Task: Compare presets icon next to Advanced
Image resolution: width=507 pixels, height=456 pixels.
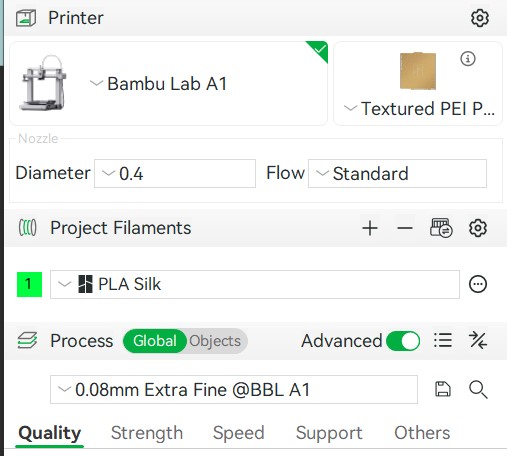Action: 478,340
